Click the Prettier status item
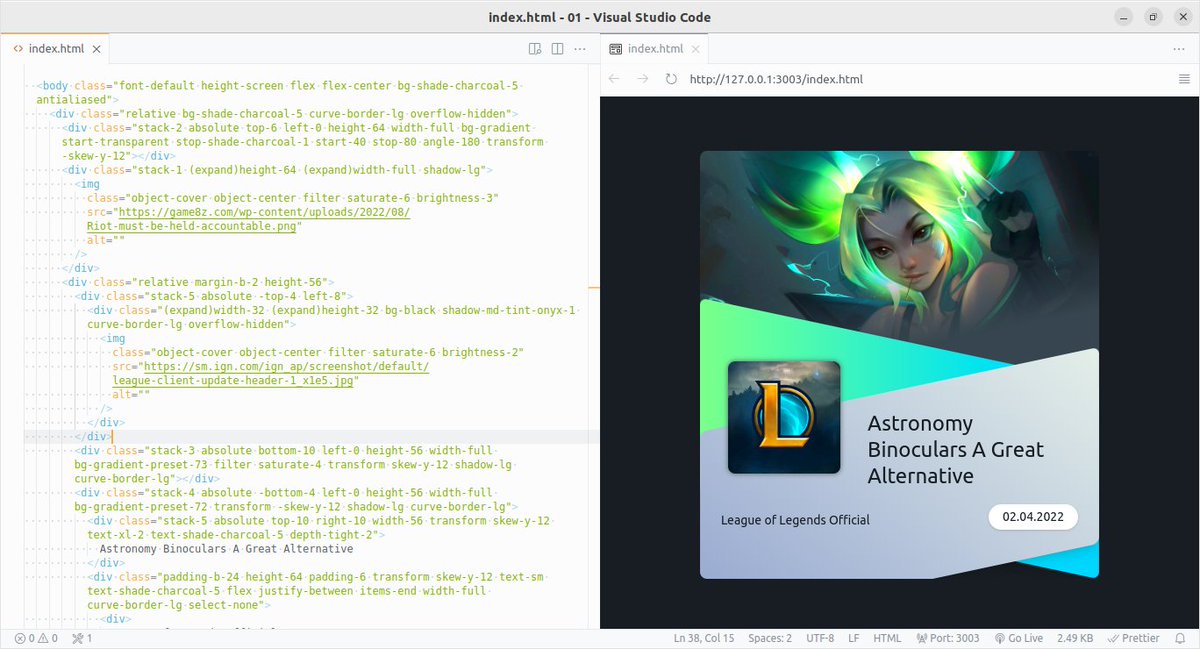This screenshot has height=649, width=1200. [x=1133, y=638]
